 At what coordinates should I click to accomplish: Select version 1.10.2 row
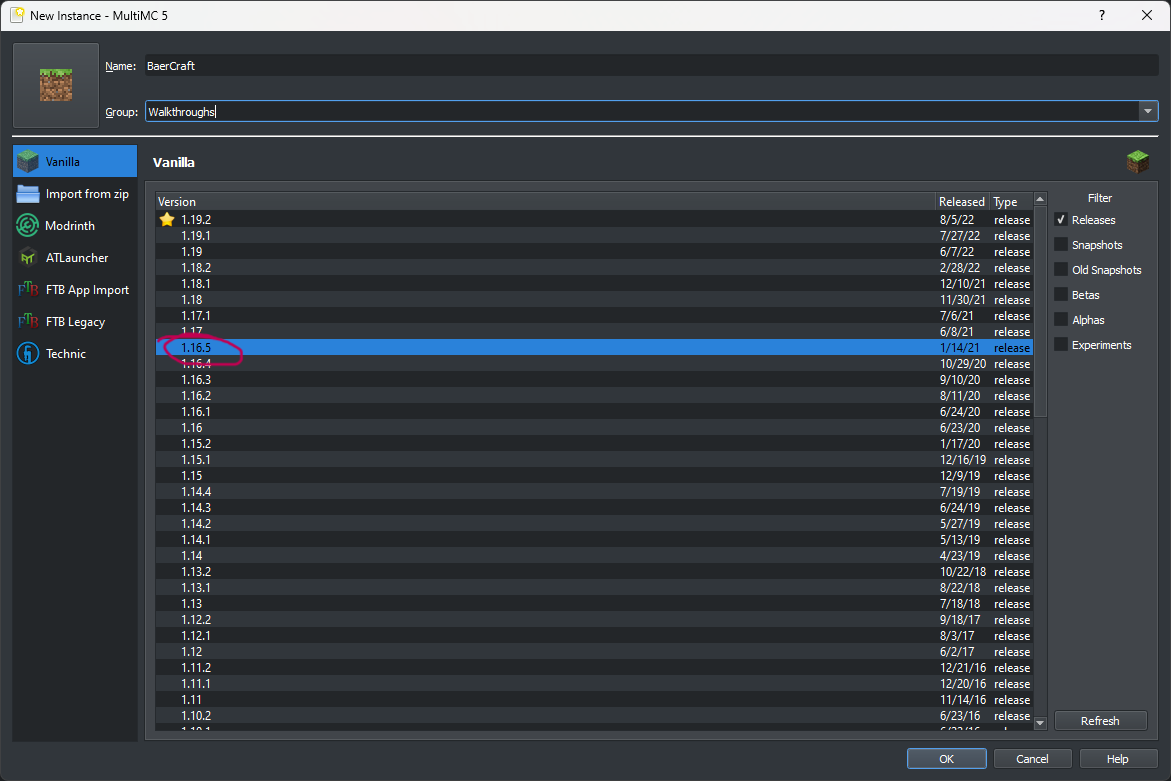(x=594, y=715)
